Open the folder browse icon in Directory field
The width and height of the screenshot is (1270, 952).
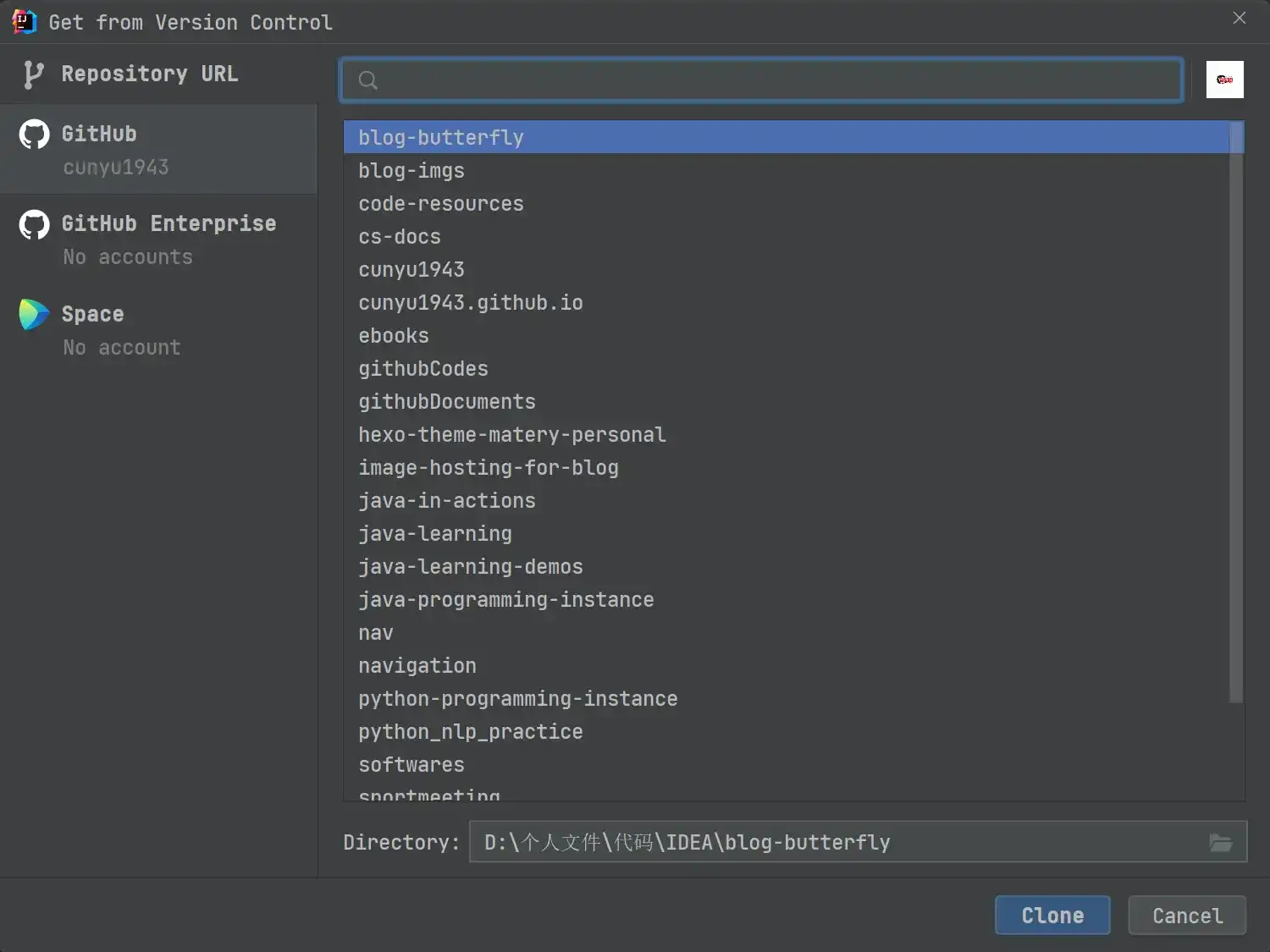pos(1220,842)
